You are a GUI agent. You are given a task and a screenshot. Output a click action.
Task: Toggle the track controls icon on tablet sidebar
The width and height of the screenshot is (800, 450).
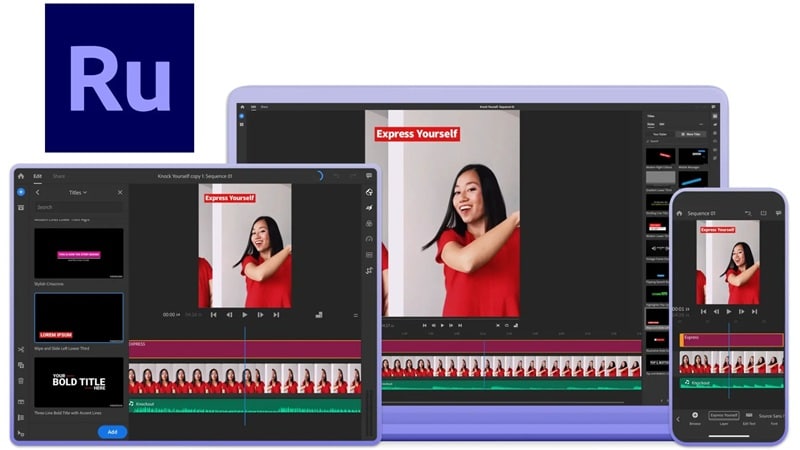tap(21, 417)
